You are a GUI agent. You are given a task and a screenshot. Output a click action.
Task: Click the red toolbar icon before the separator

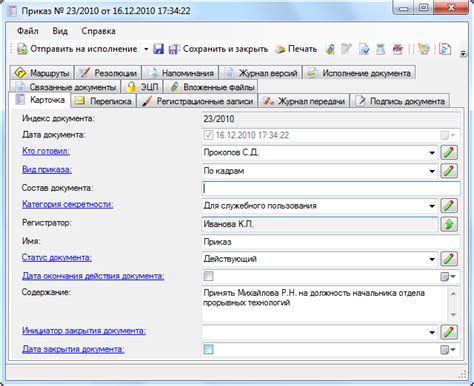pos(398,49)
